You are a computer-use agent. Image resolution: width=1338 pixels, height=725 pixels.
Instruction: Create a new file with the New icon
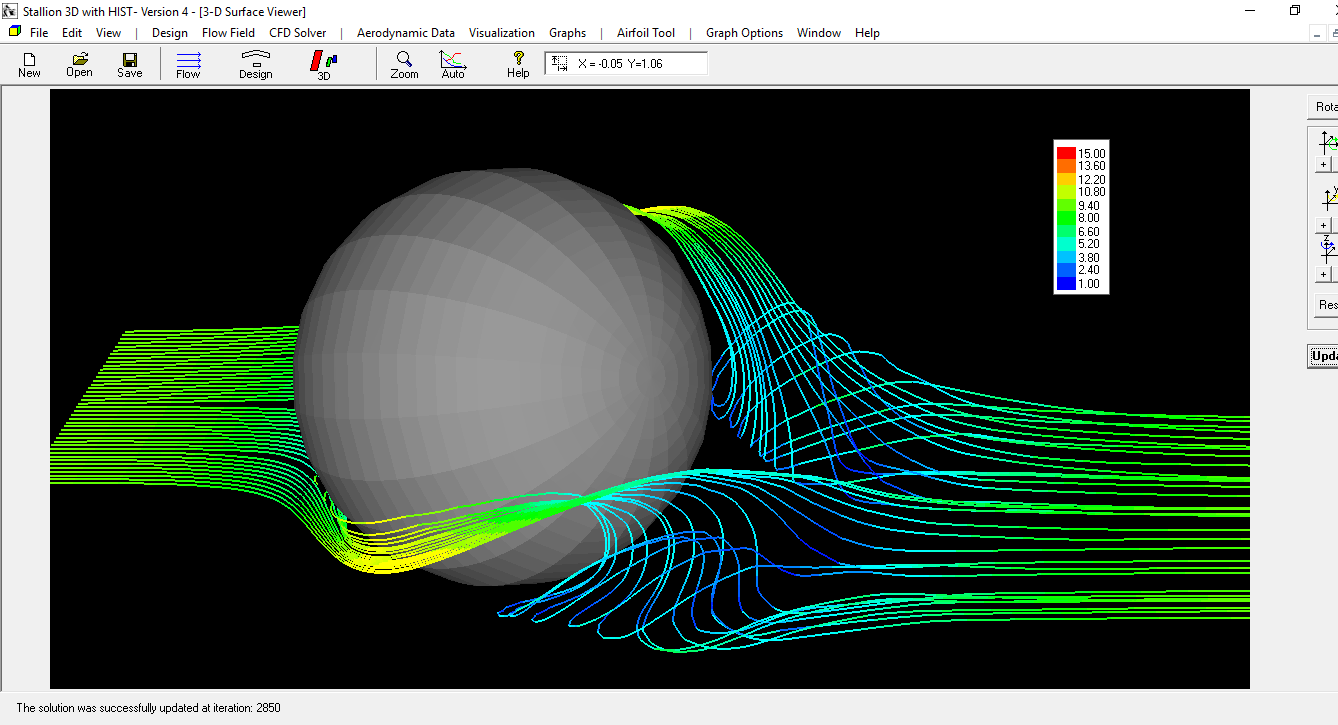[x=28, y=62]
